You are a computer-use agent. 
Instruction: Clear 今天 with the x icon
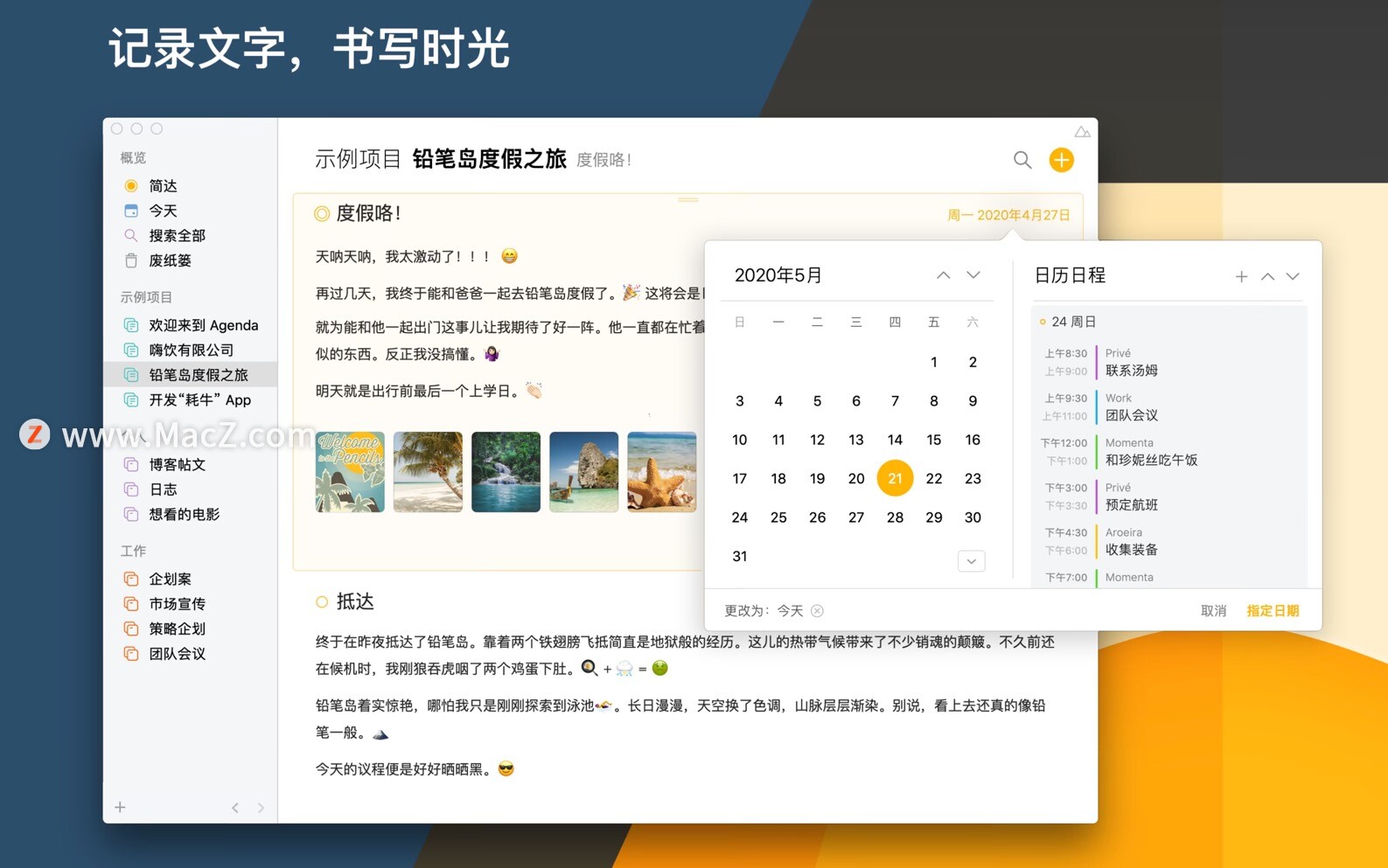pos(817,611)
